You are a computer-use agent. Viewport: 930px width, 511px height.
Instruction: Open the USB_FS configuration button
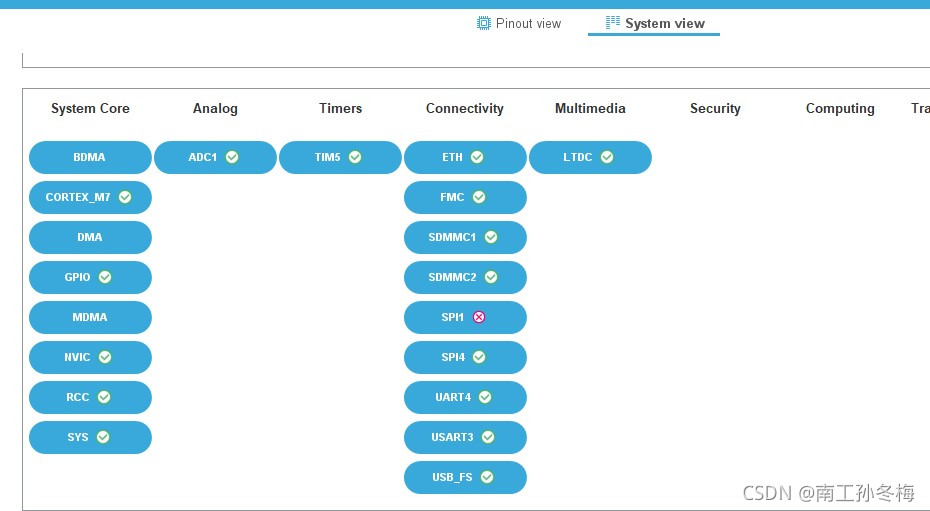tap(465, 477)
